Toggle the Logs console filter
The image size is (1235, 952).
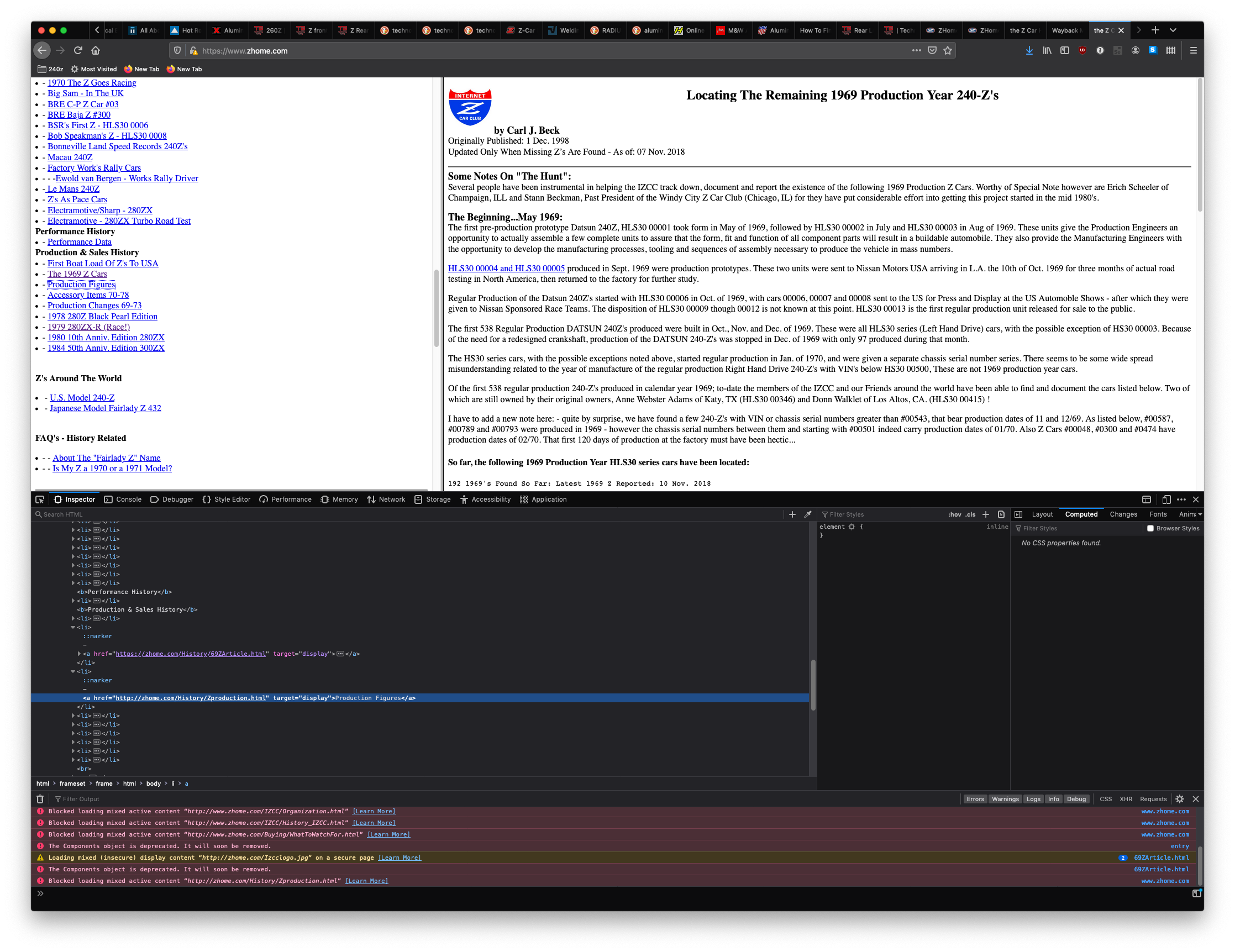(x=1033, y=799)
